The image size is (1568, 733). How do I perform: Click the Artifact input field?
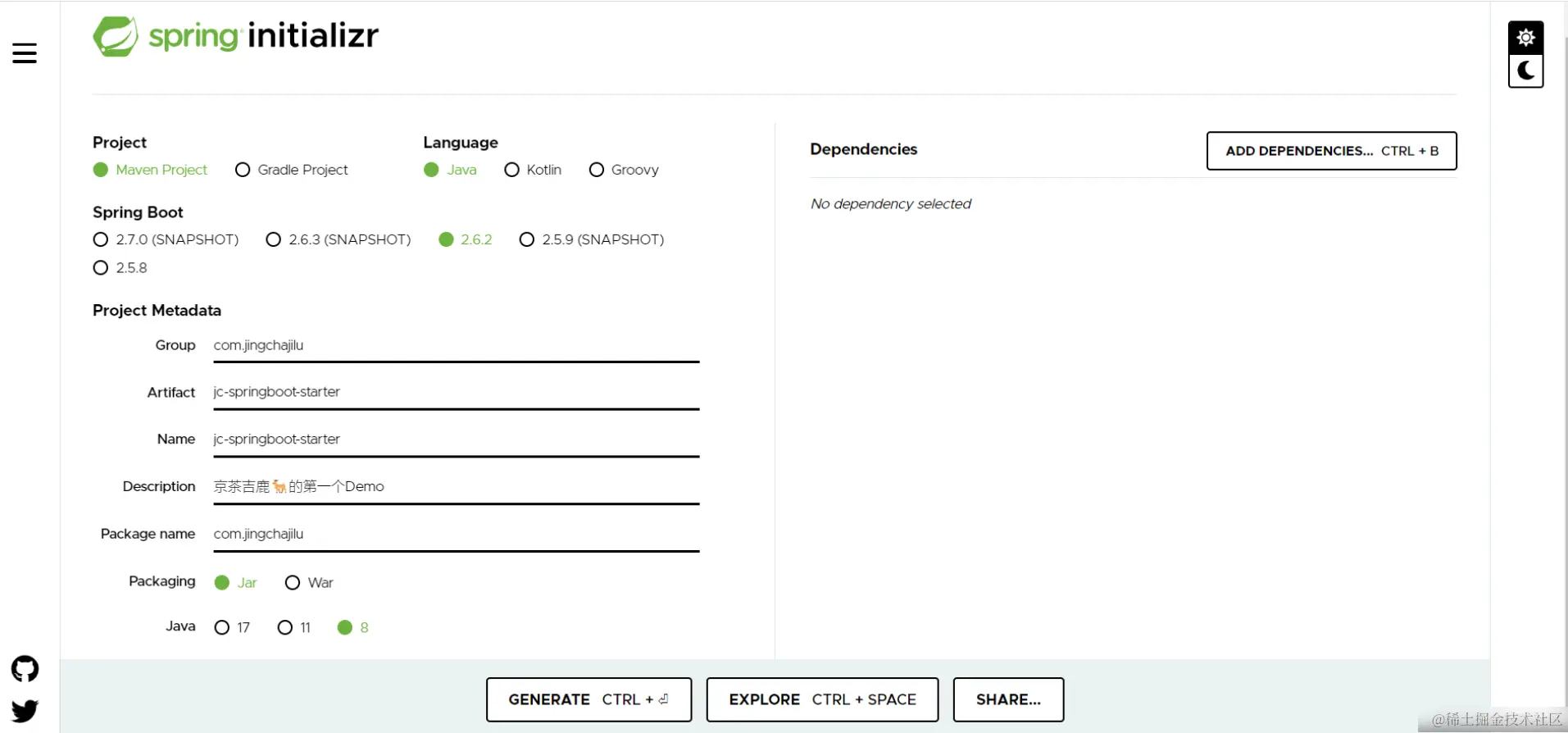456,393
